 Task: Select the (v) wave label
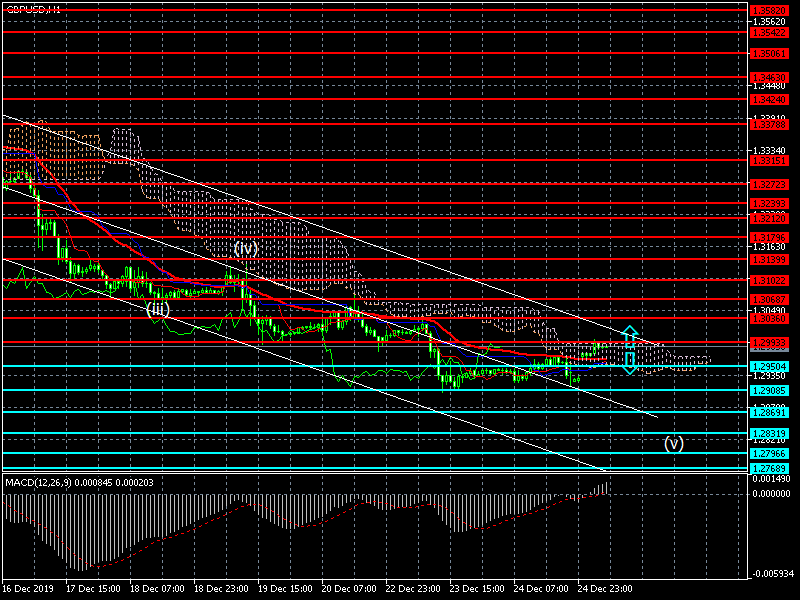pyautogui.click(x=674, y=443)
